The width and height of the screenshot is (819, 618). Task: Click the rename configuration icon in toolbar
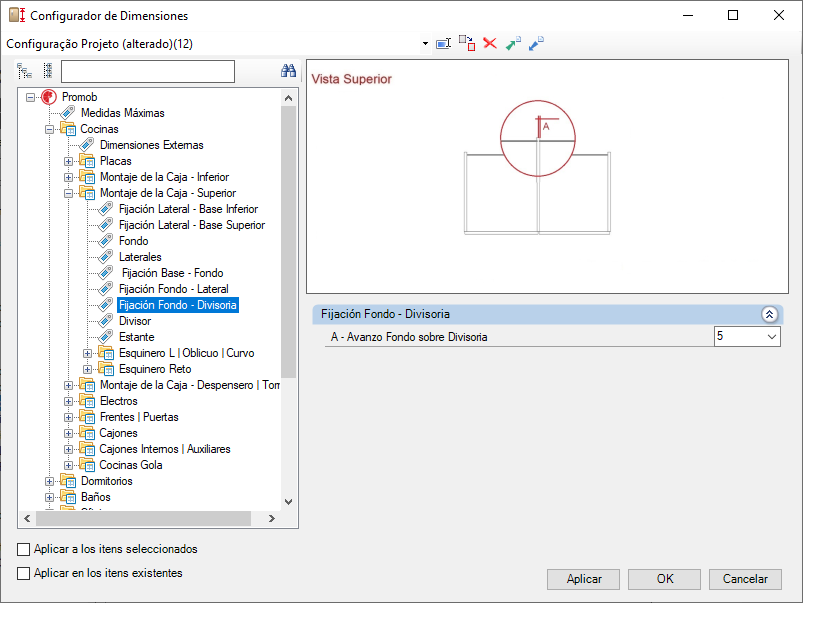(x=444, y=44)
